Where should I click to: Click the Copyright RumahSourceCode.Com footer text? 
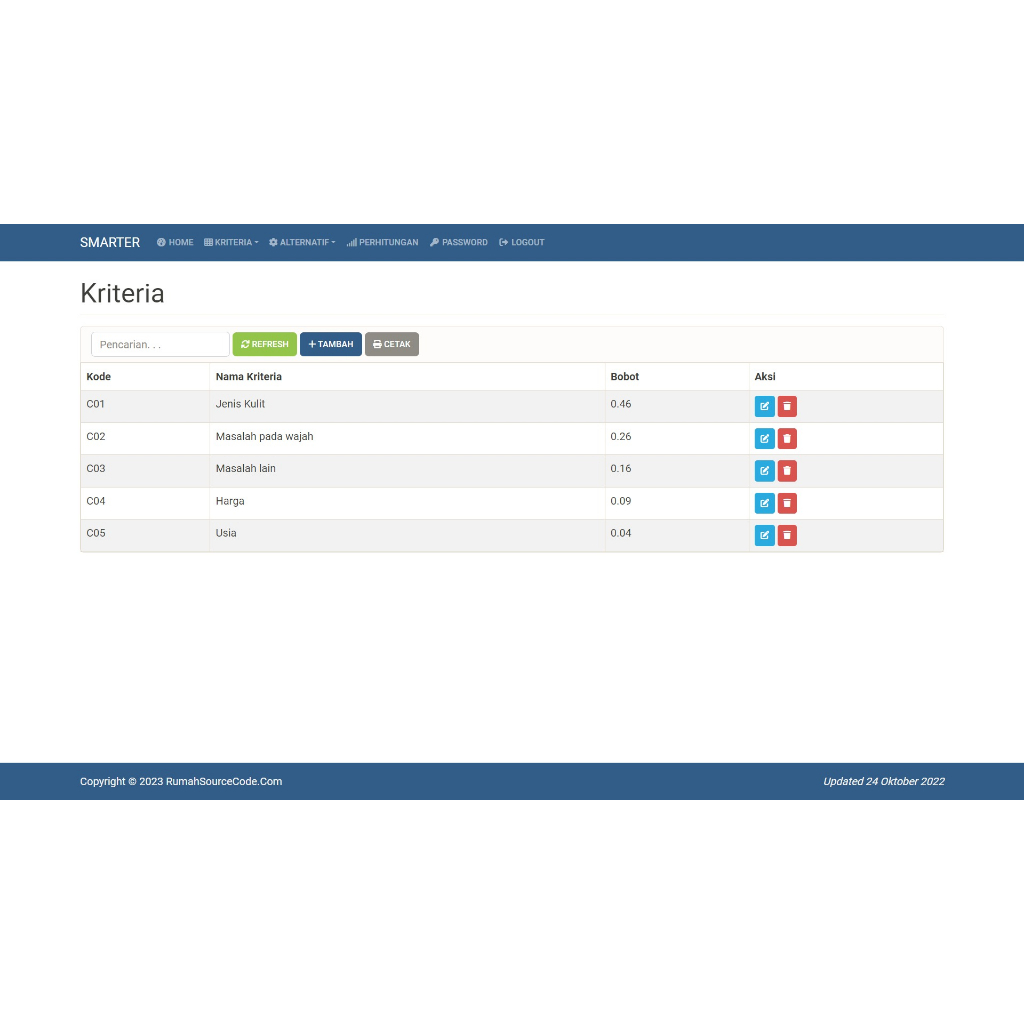coord(181,781)
